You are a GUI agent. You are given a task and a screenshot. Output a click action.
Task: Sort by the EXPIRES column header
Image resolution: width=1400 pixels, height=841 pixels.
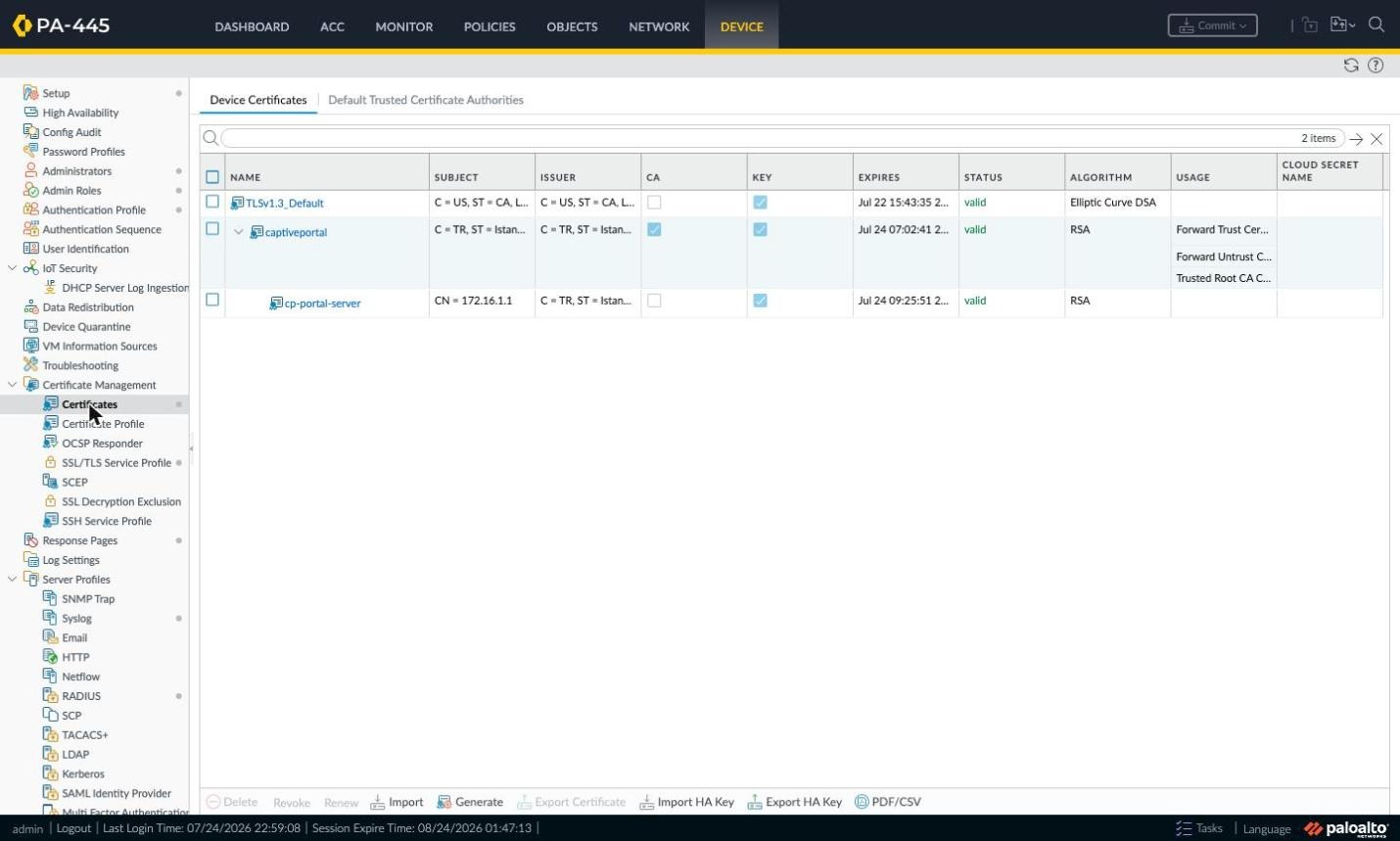pos(906,177)
